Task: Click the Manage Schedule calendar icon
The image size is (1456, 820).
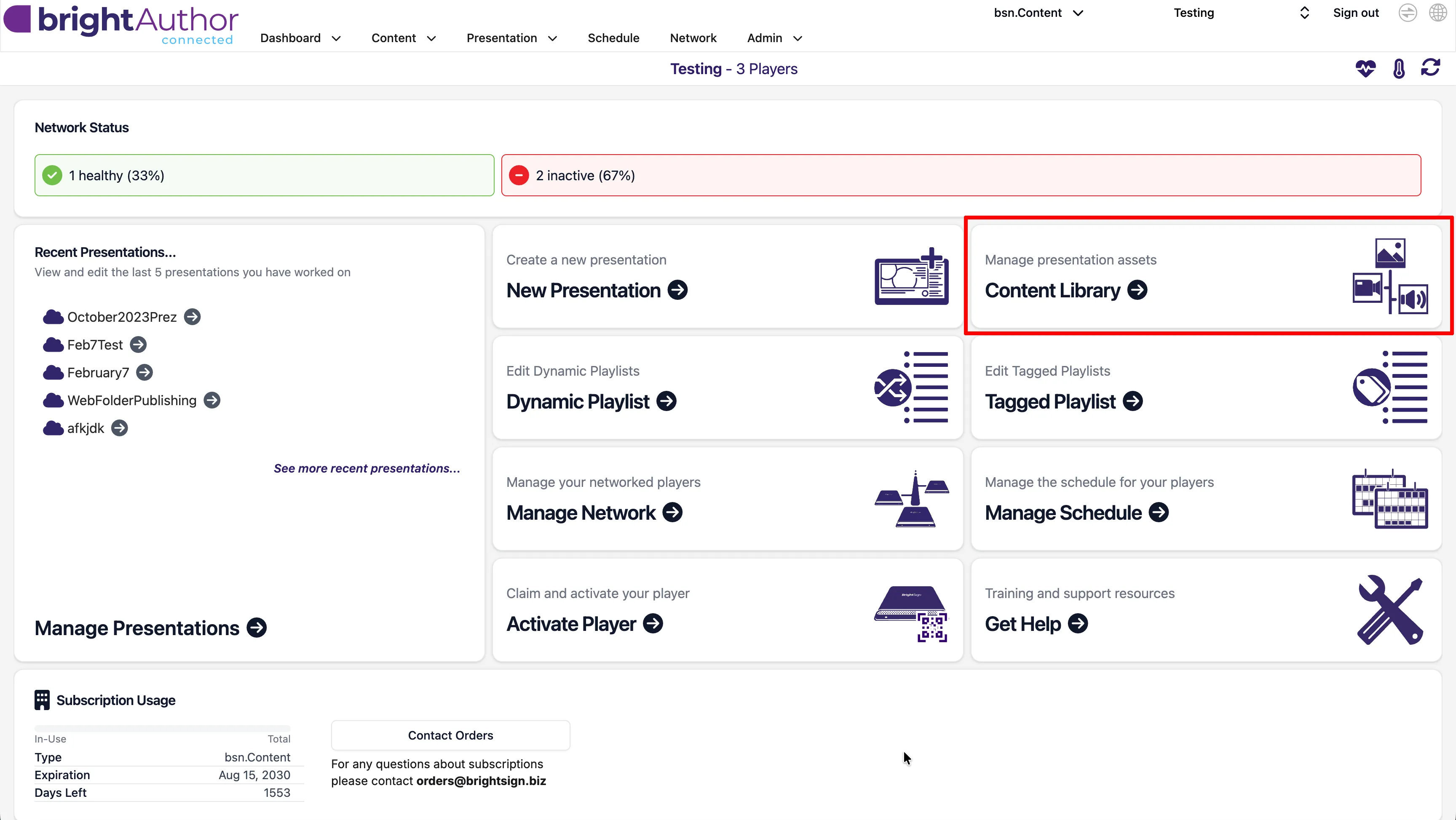Action: tap(1390, 498)
